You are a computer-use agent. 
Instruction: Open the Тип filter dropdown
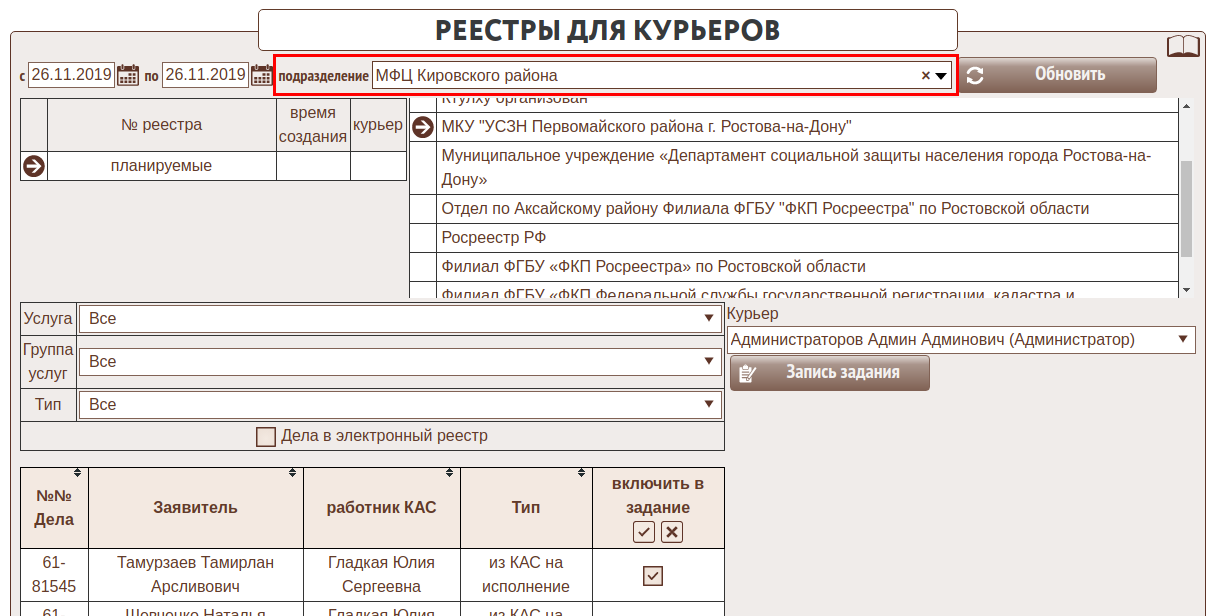coord(709,405)
